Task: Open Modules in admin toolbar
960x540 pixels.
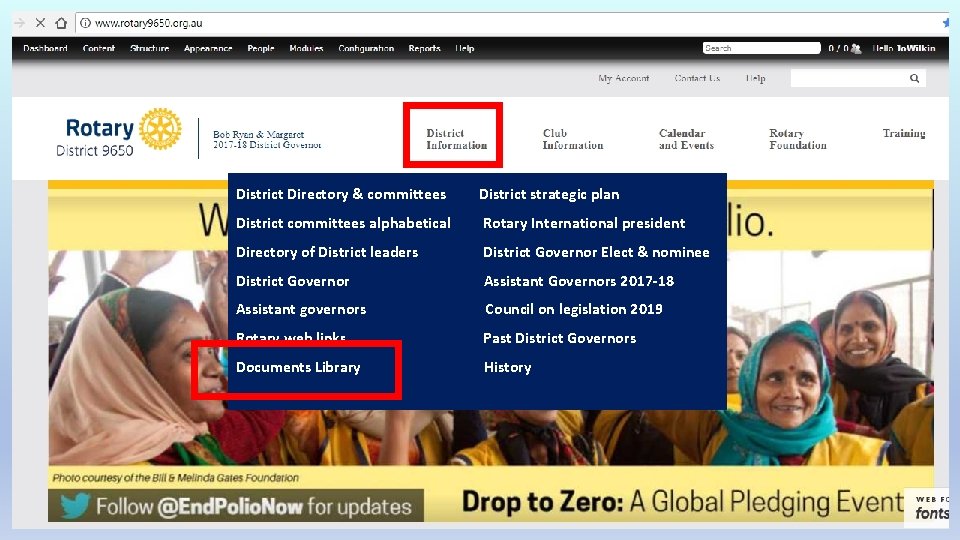Action: [x=306, y=48]
